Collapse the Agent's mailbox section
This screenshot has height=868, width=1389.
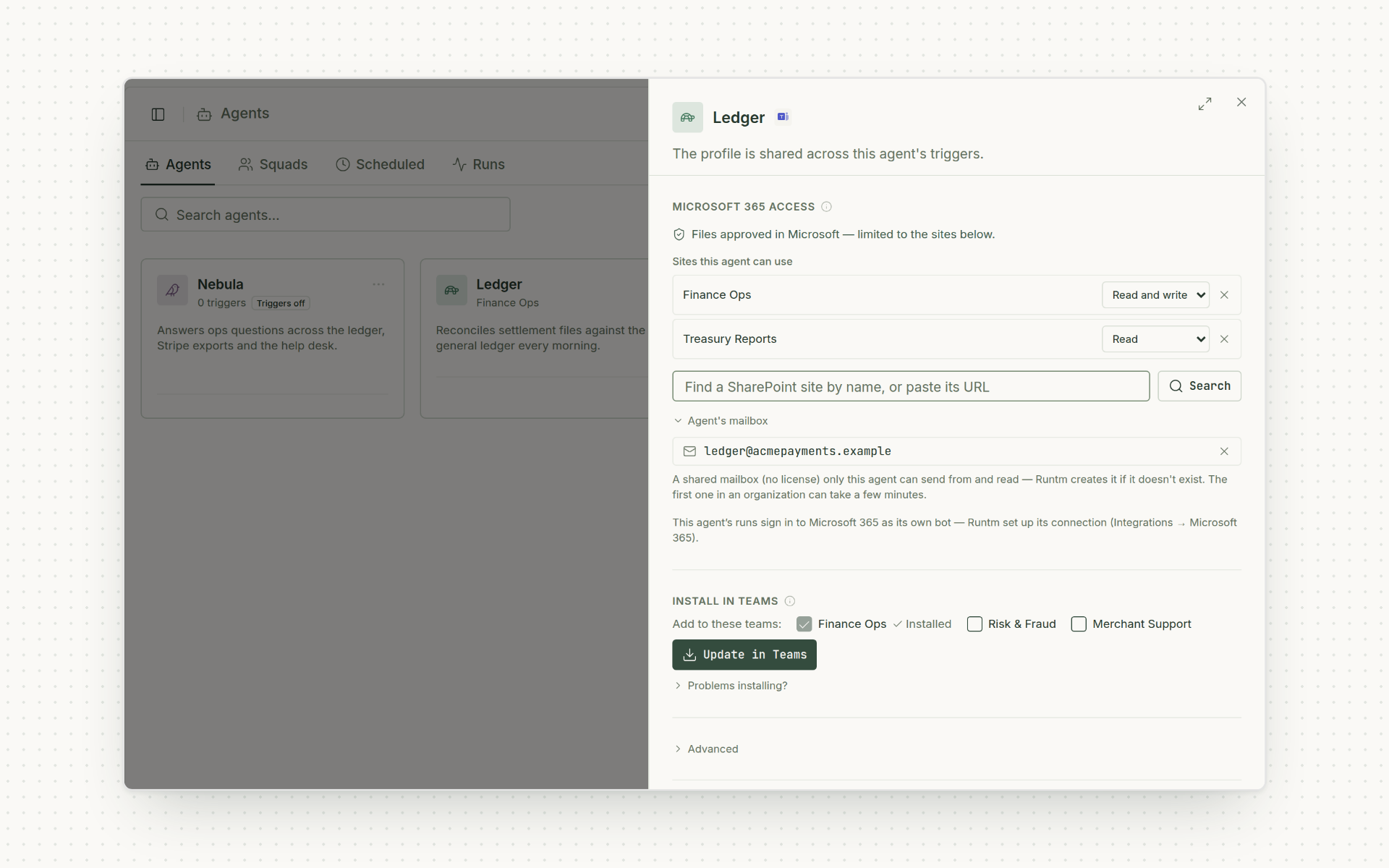pyautogui.click(x=721, y=421)
